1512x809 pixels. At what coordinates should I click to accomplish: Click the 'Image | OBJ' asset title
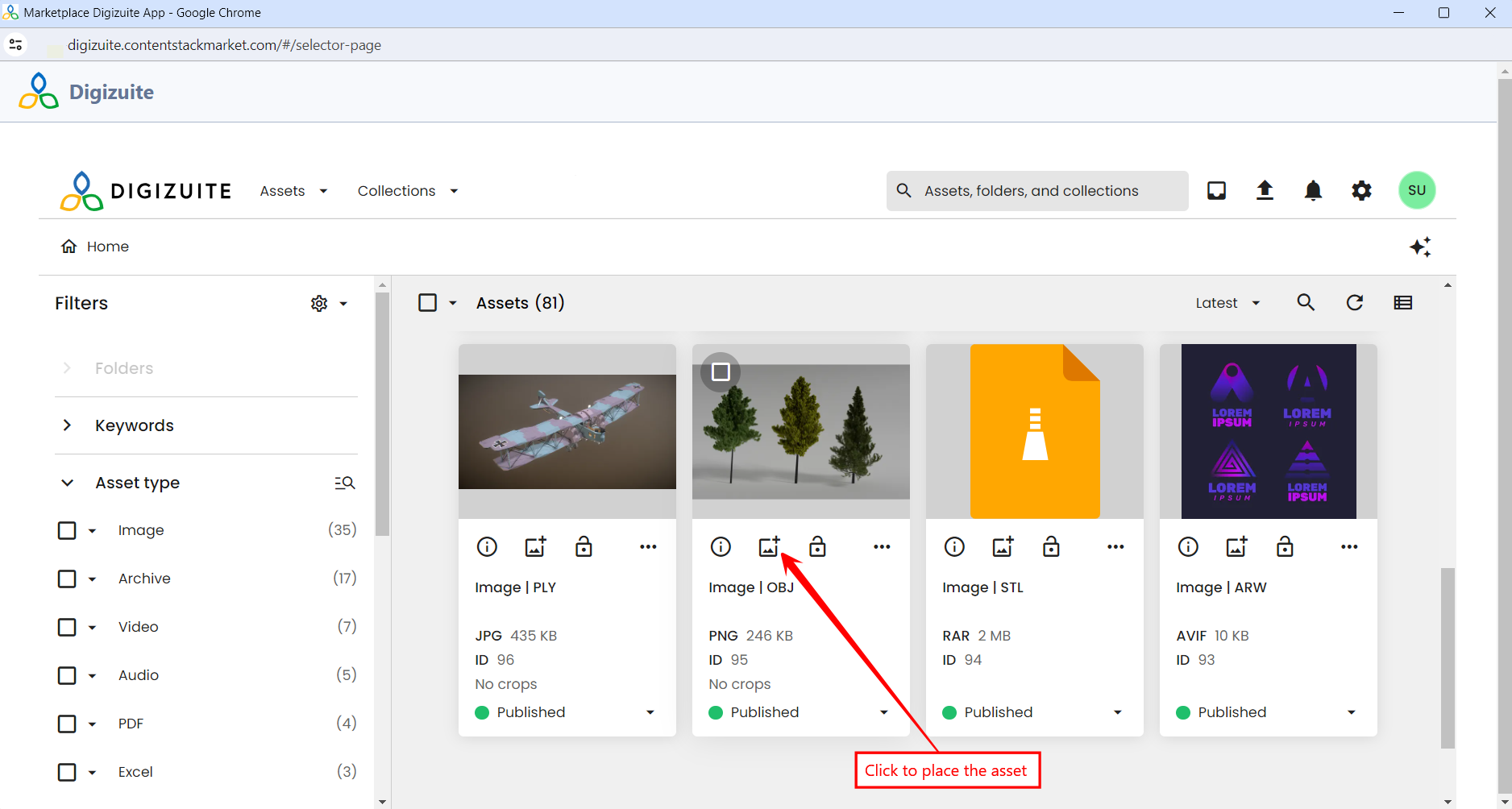pyautogui.click(x=751, y=587)
